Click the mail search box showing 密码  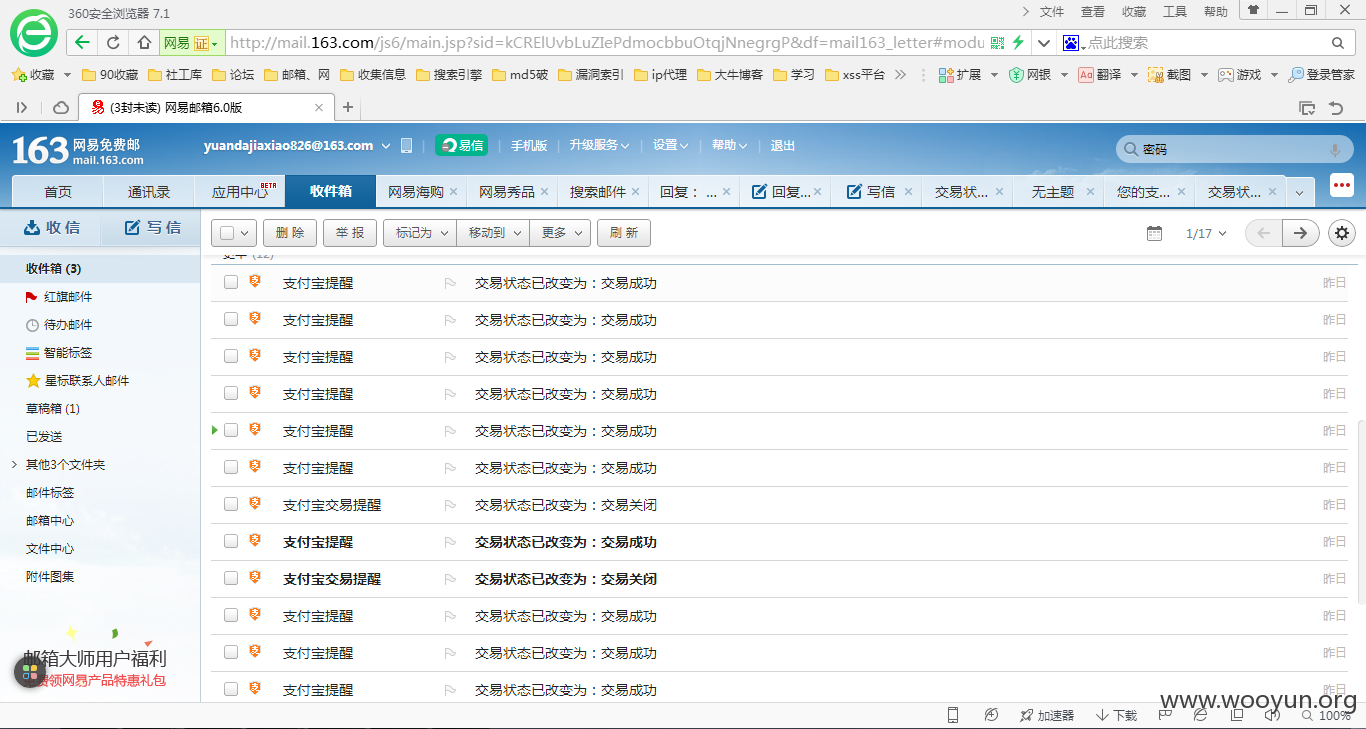(x=1234, y=150)
